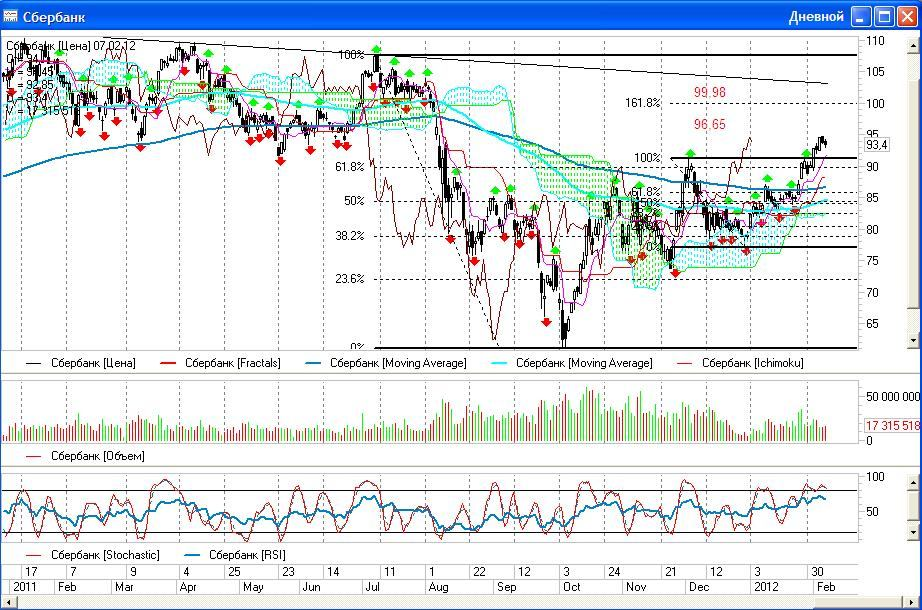Maximize the Сбербанк chart window

coord(884,16)
